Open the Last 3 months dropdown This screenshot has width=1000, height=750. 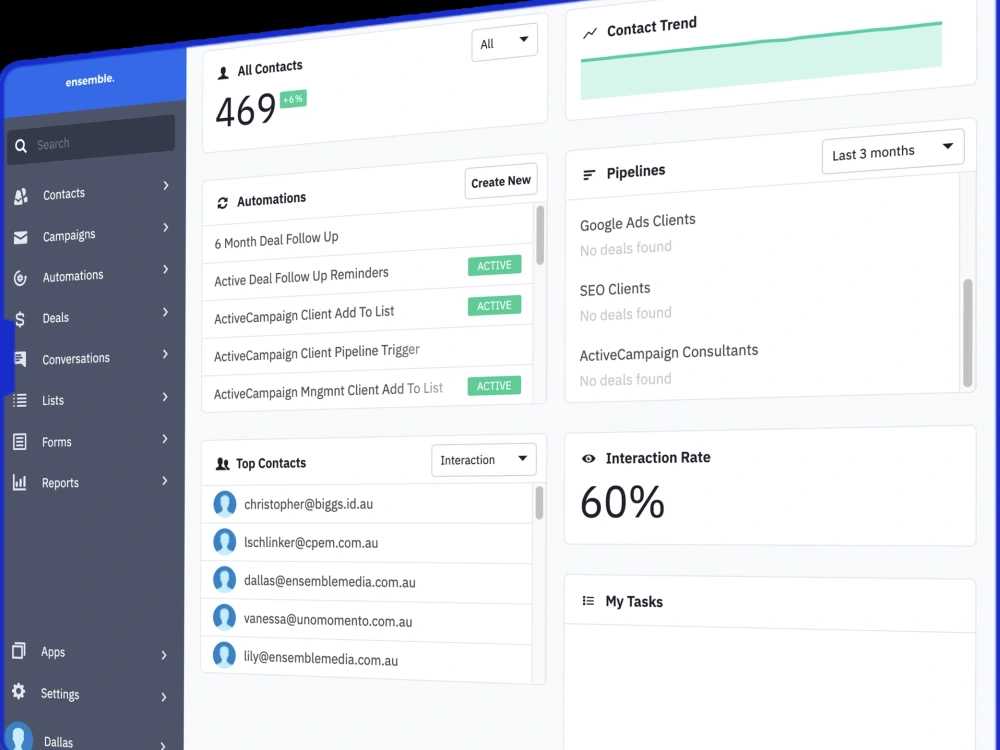coord(893,152)
